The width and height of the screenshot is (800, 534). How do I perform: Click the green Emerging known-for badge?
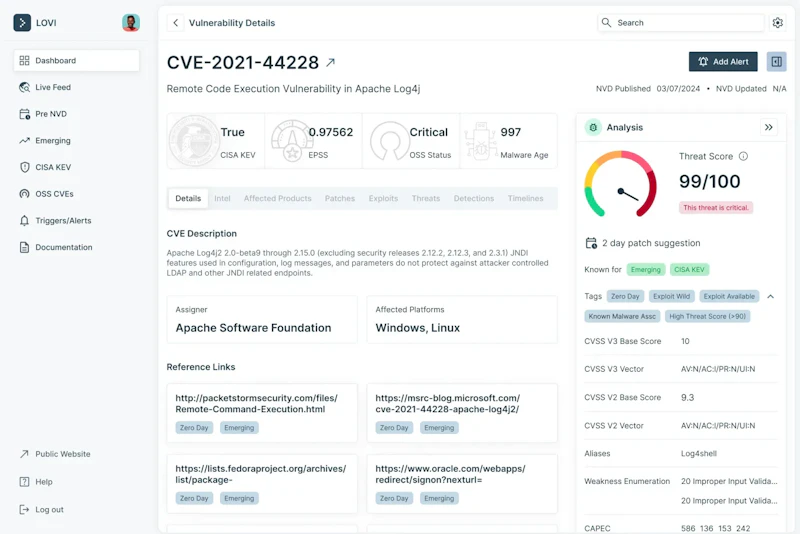pyautogui.click(x=645, y=270)
